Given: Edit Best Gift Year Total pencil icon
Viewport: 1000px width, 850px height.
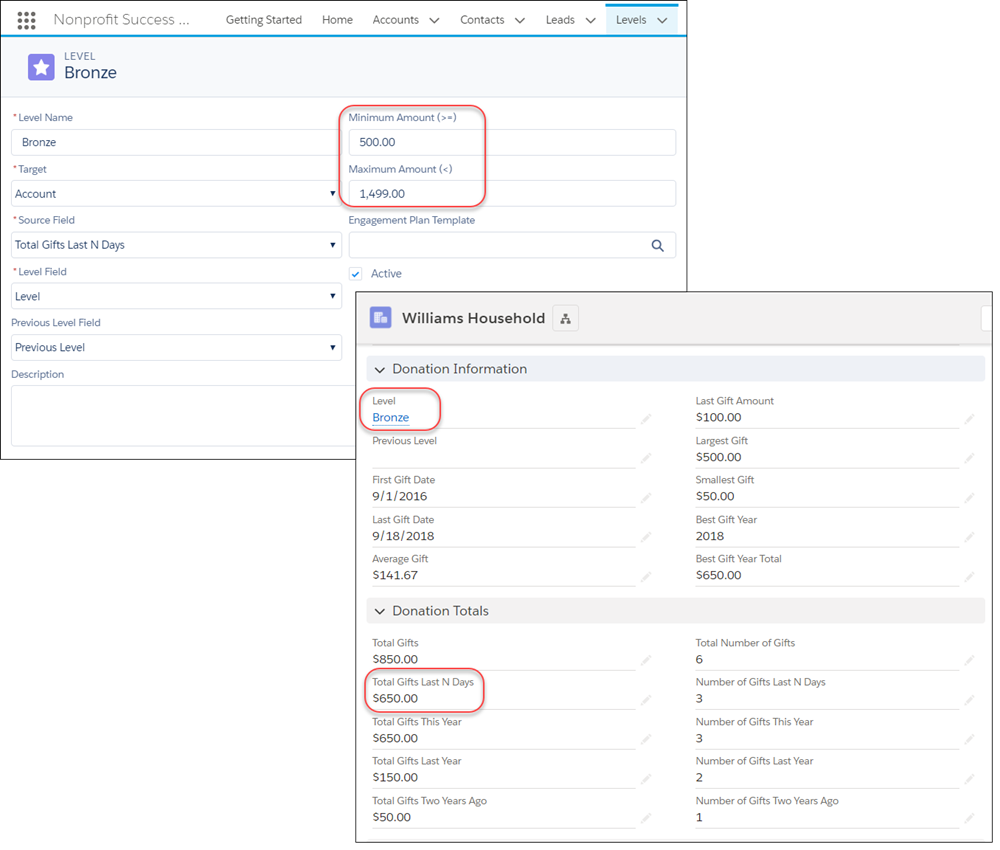Looking at the screenshot, I should pos(969,576).
